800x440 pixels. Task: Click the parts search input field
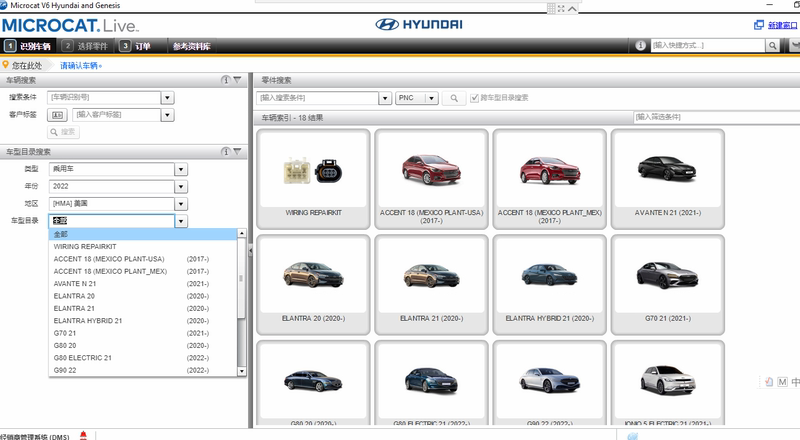click(x=317, y=98)
